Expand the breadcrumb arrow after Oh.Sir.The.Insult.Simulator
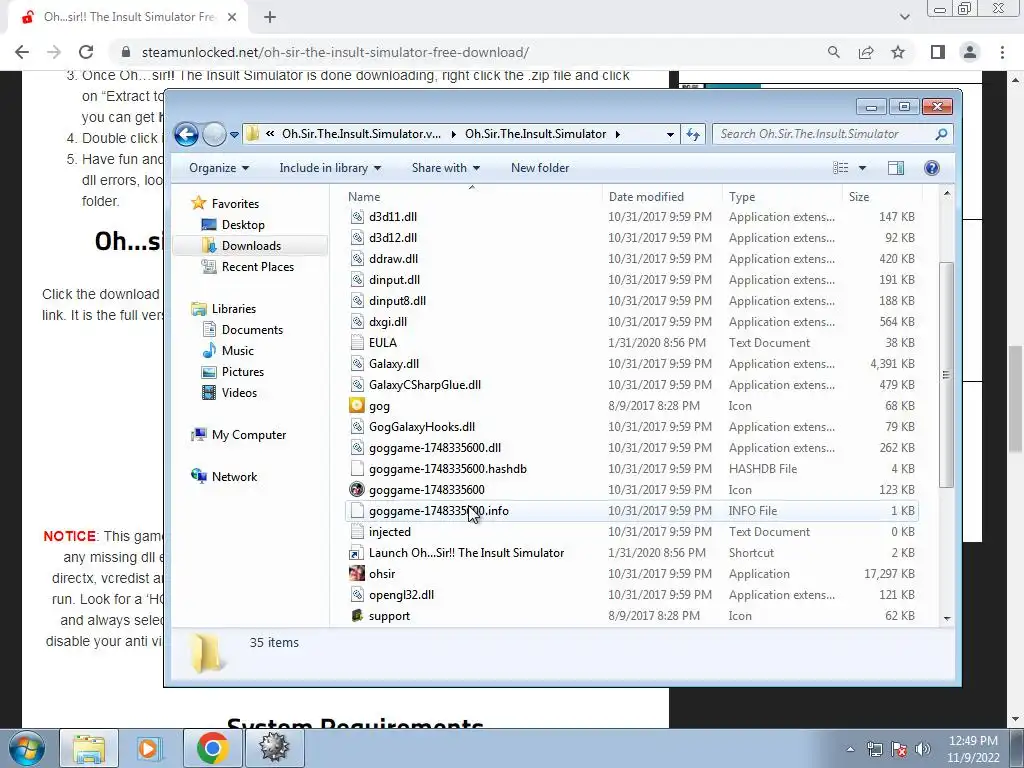This screenshot has height=768, width=1024. 617,135
